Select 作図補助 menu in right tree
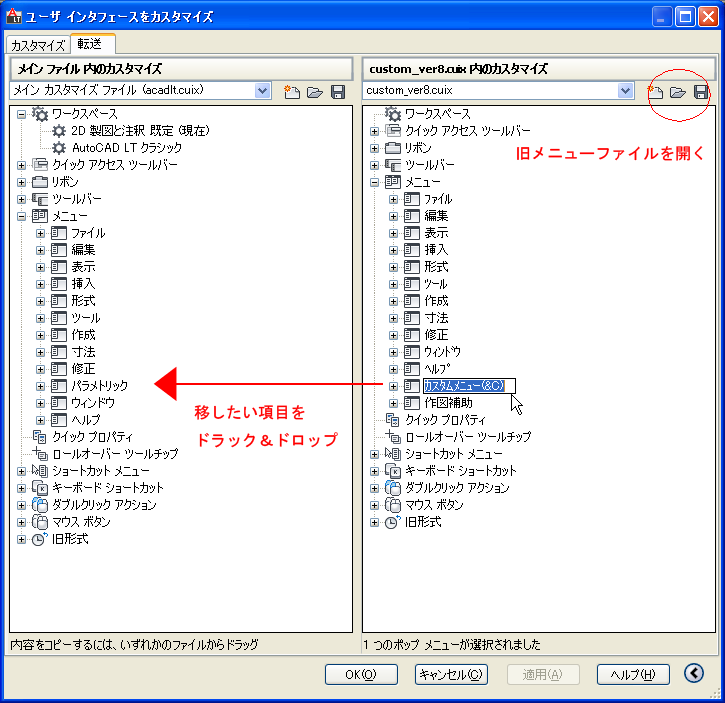 click(449, 403)
